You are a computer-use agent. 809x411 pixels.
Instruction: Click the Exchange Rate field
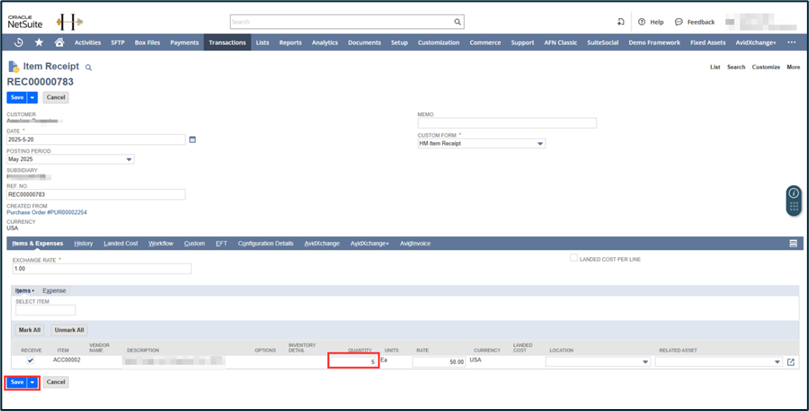coord(102,269)
